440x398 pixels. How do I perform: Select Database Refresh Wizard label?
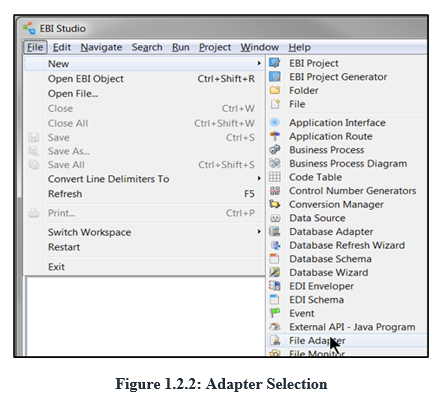pyautogui.click(x=347, y=245)
